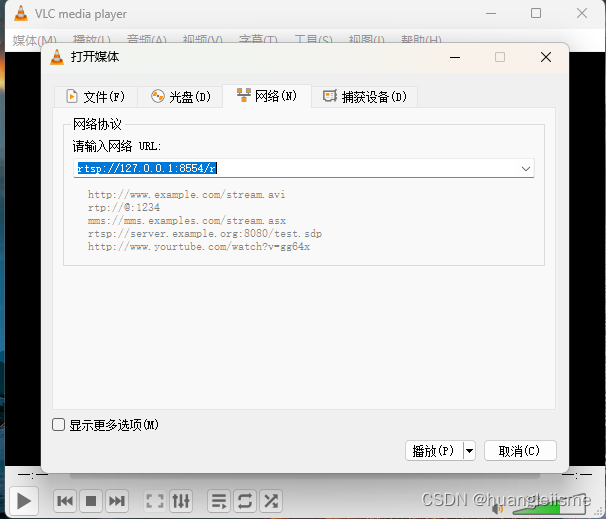Screen dimensions: 606x519
Task: Expand the network URL history dropdown
Action: click(x=526, y=168)
